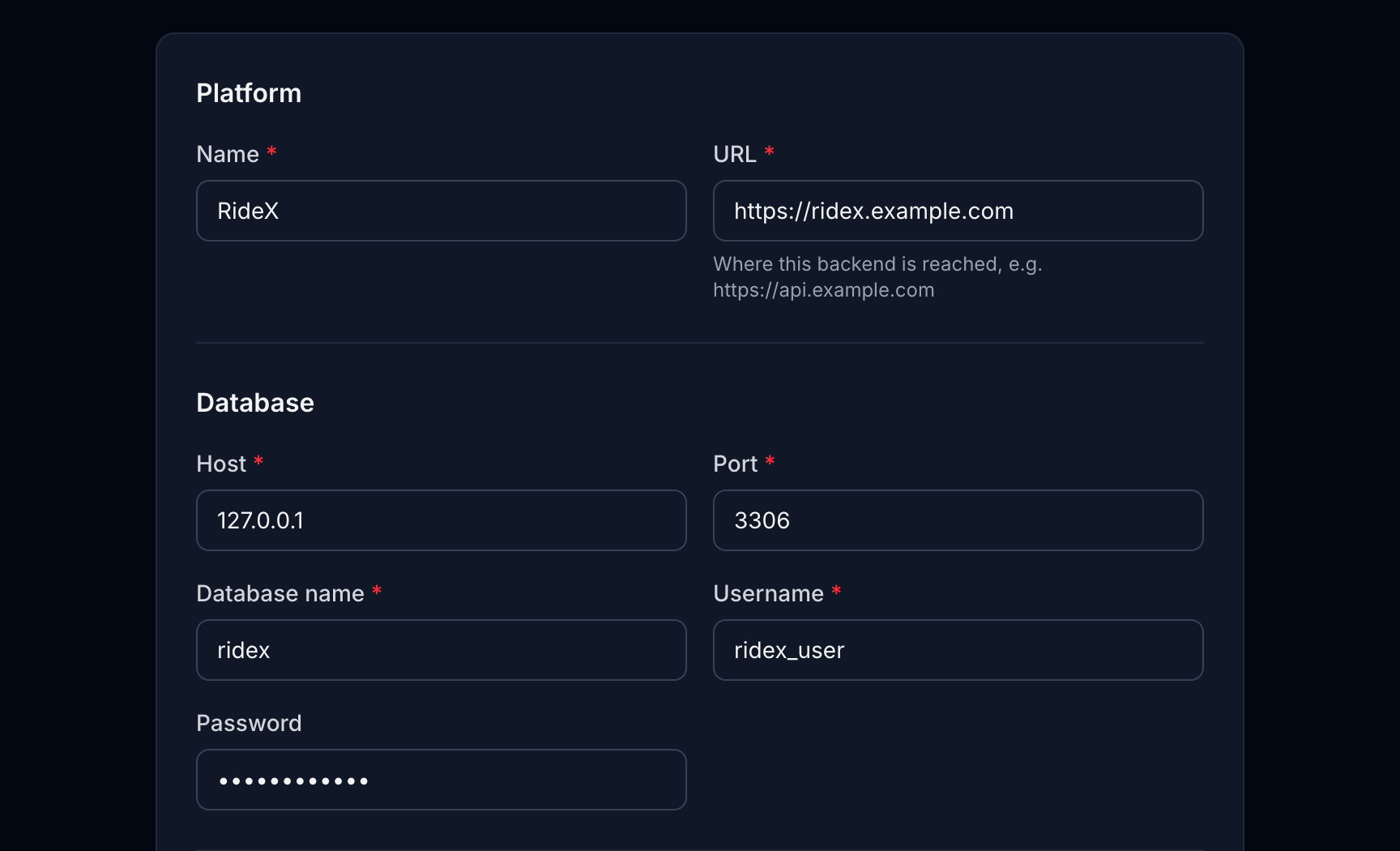Focus the URL field with https://ridex.example.com
1400x851 pixels.
[x=958, y=211]
